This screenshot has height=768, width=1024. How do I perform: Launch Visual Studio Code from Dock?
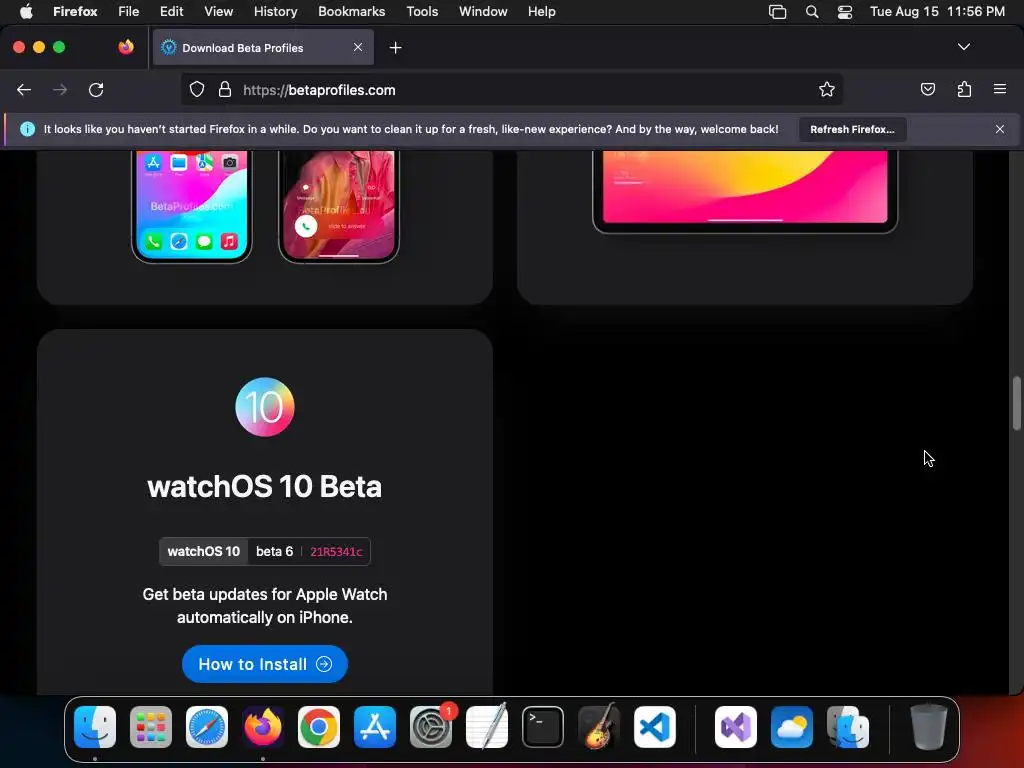click(655, 727)
